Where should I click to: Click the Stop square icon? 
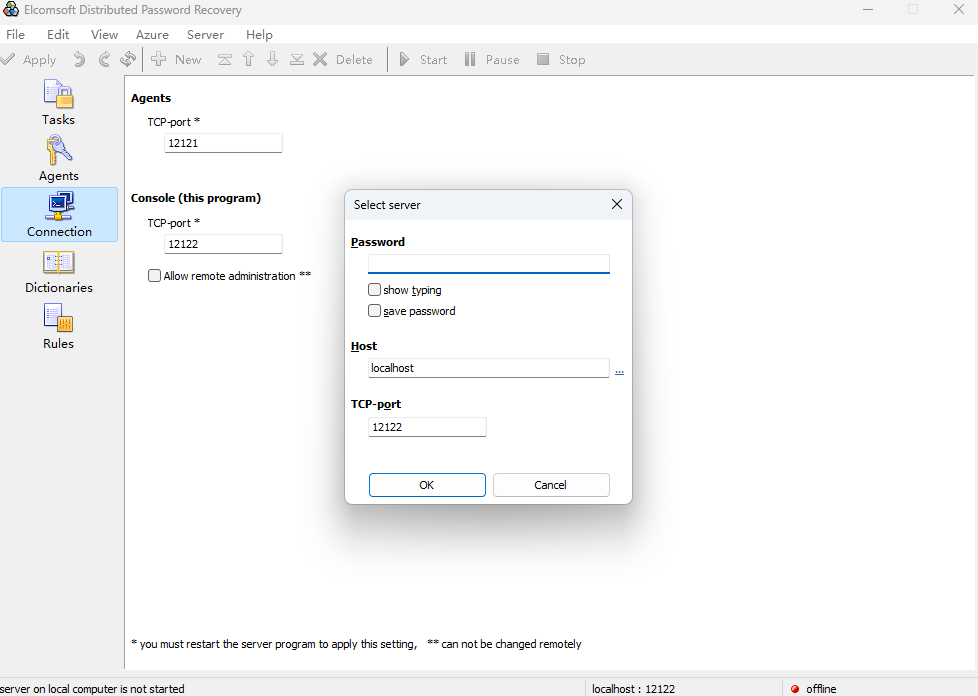tap(543, 59)
